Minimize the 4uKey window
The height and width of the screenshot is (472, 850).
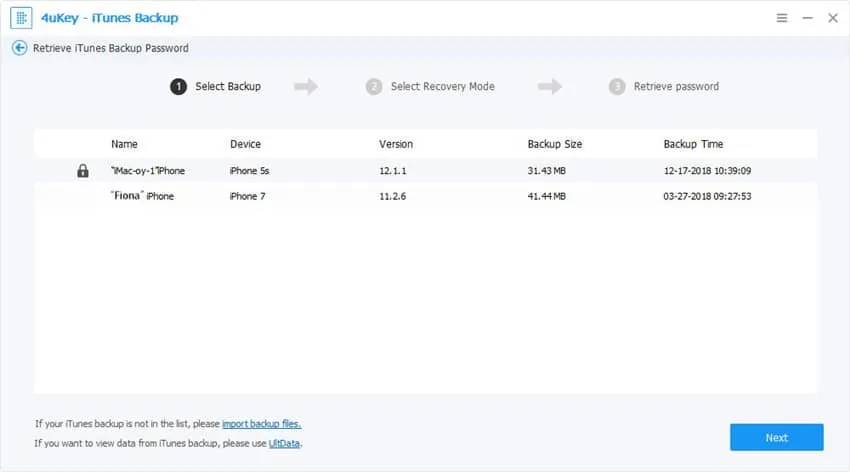(x=807, y=18)
